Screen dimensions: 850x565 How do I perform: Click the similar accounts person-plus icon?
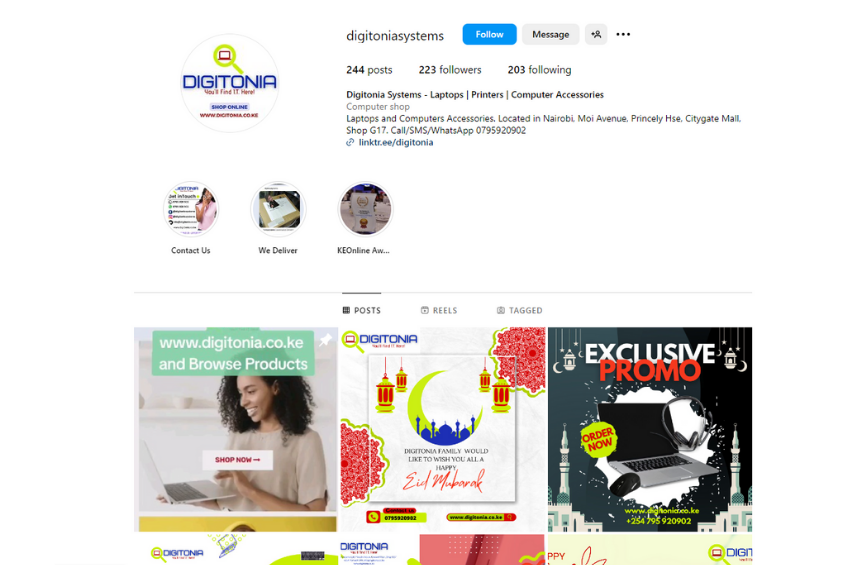596,34
